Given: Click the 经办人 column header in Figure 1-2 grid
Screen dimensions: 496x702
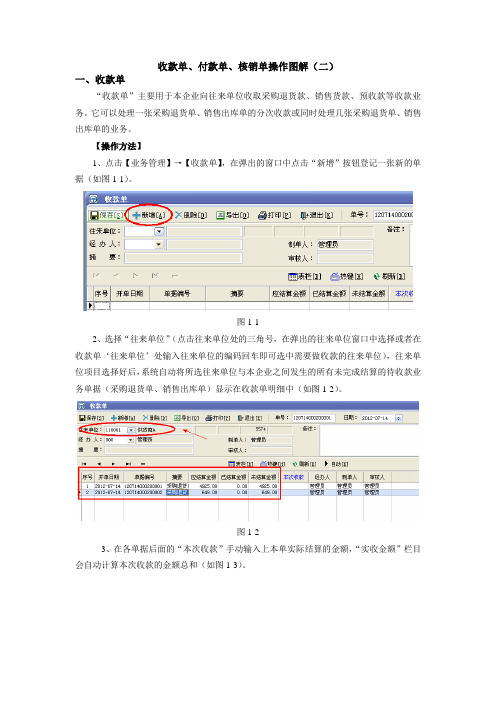Looking at the screenshot, I should tap(322, 477).
